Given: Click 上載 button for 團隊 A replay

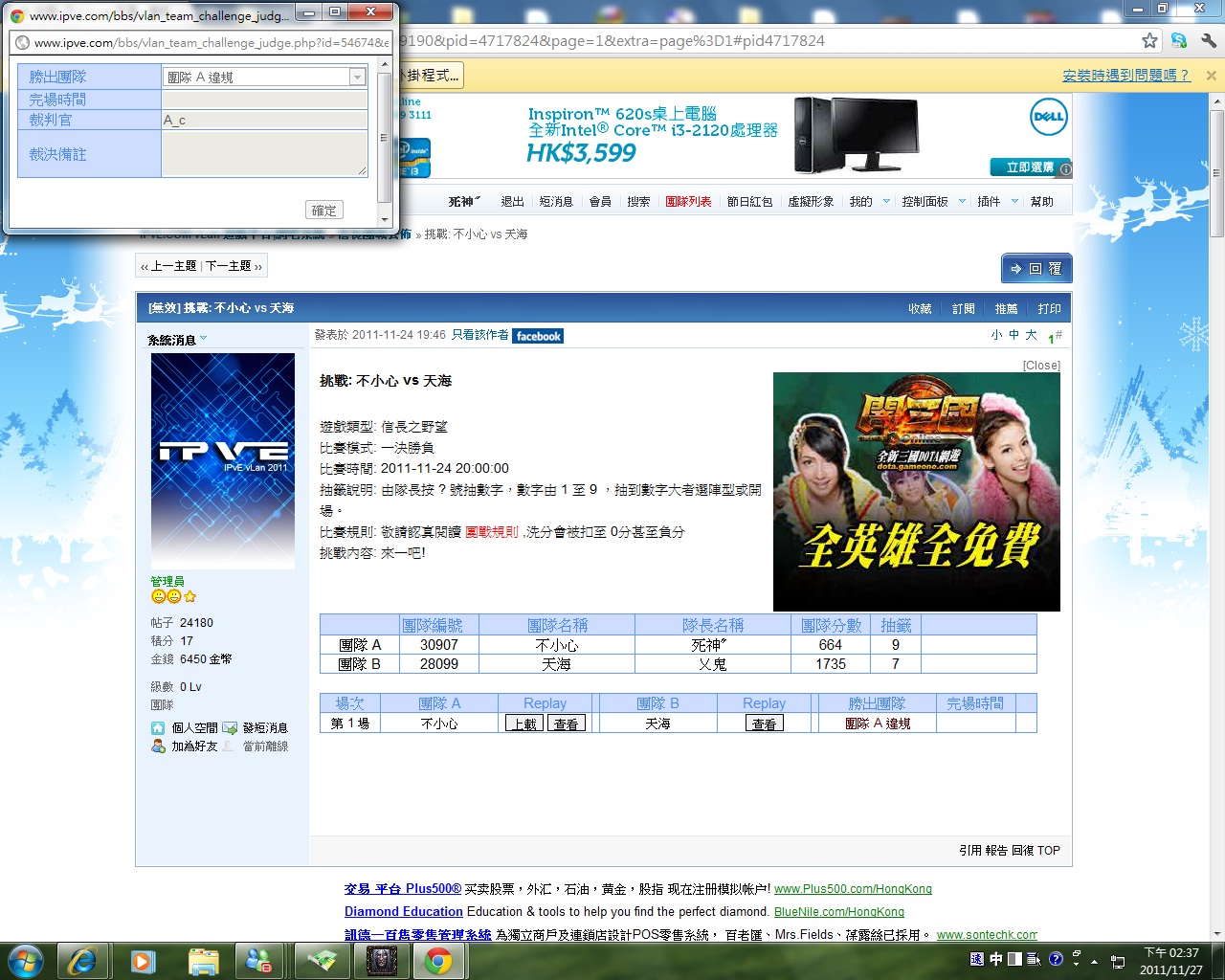Looking at the screenshot, I should [x=524, y=724].
